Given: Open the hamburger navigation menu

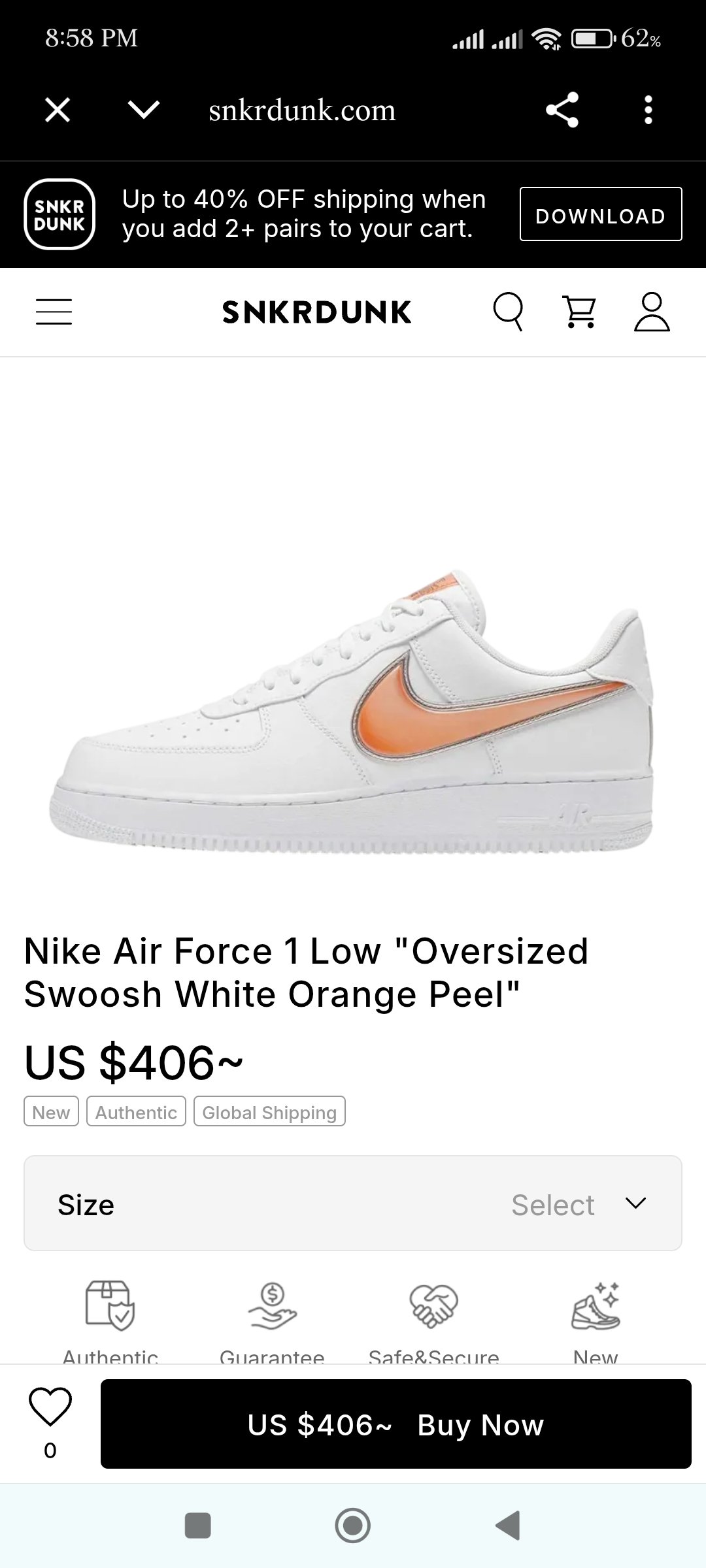Looking at the screenshot, I should click(x=54, y=312).
